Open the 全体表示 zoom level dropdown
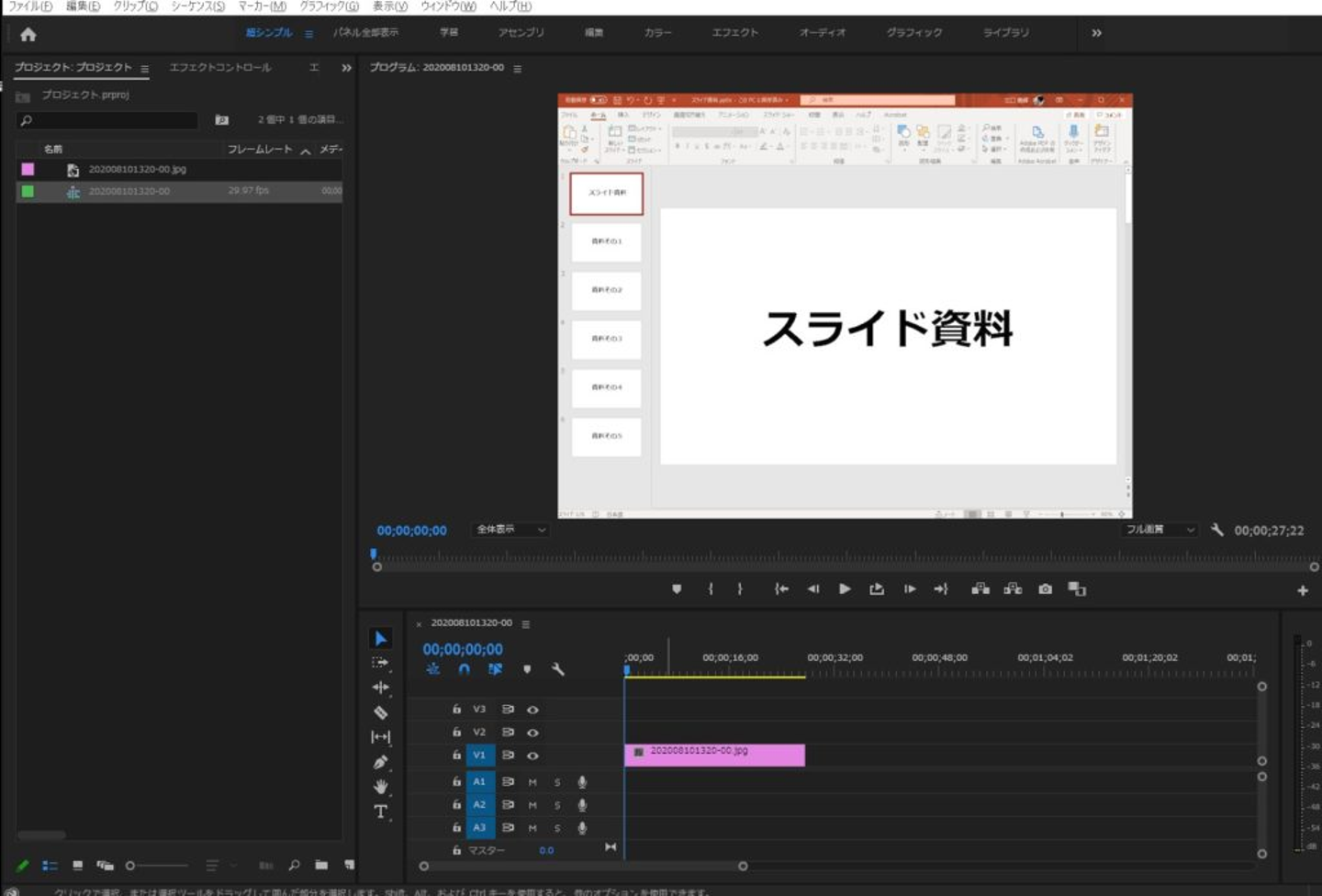This screenshot has width=1322, height=896. point(510,530)
